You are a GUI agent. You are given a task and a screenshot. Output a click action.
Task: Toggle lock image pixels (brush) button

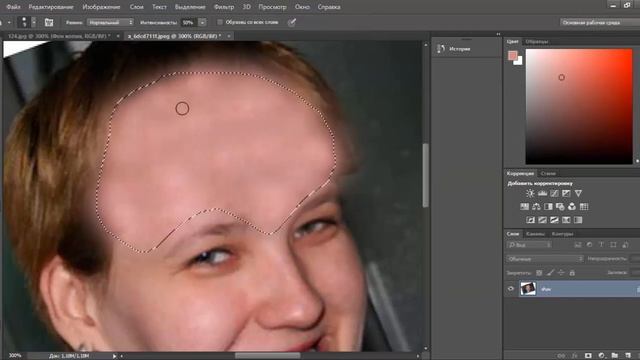point(551,273)
